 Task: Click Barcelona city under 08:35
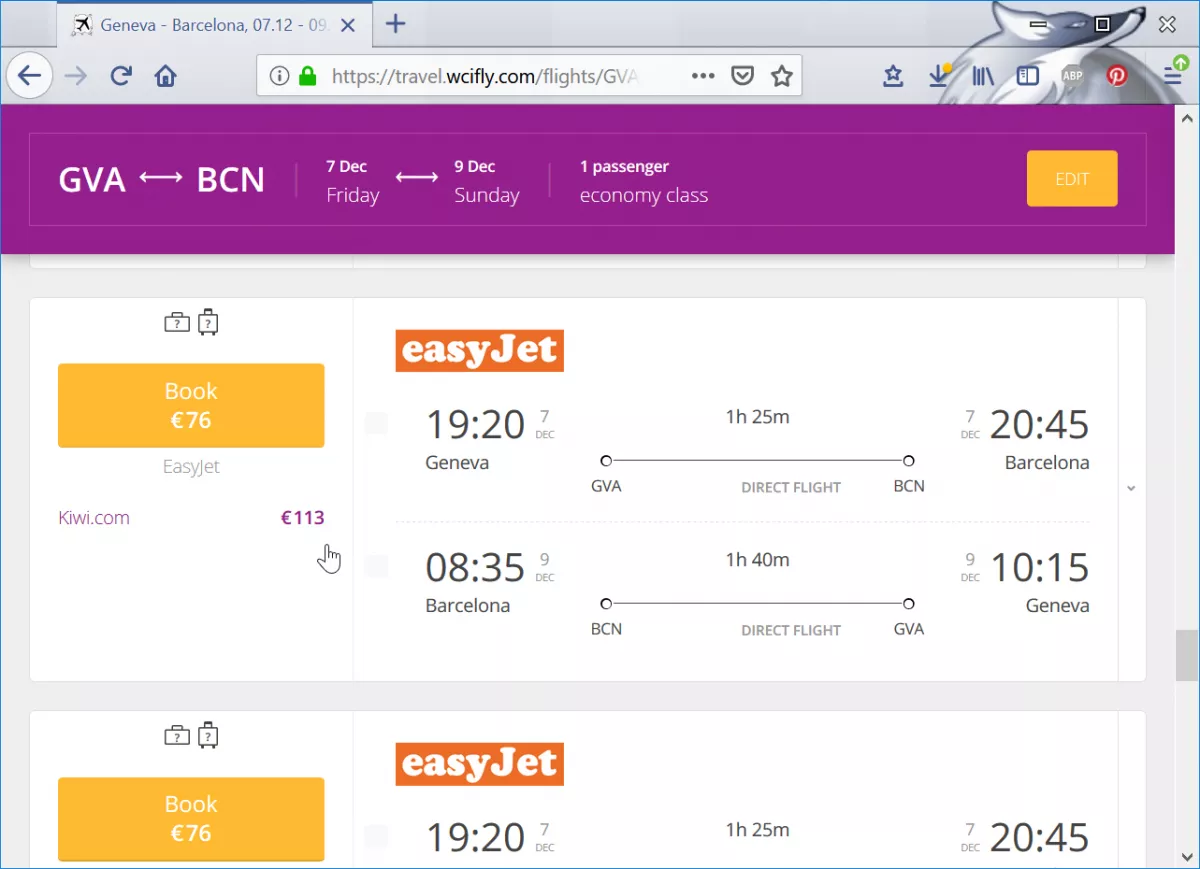(x=468, y=605)
